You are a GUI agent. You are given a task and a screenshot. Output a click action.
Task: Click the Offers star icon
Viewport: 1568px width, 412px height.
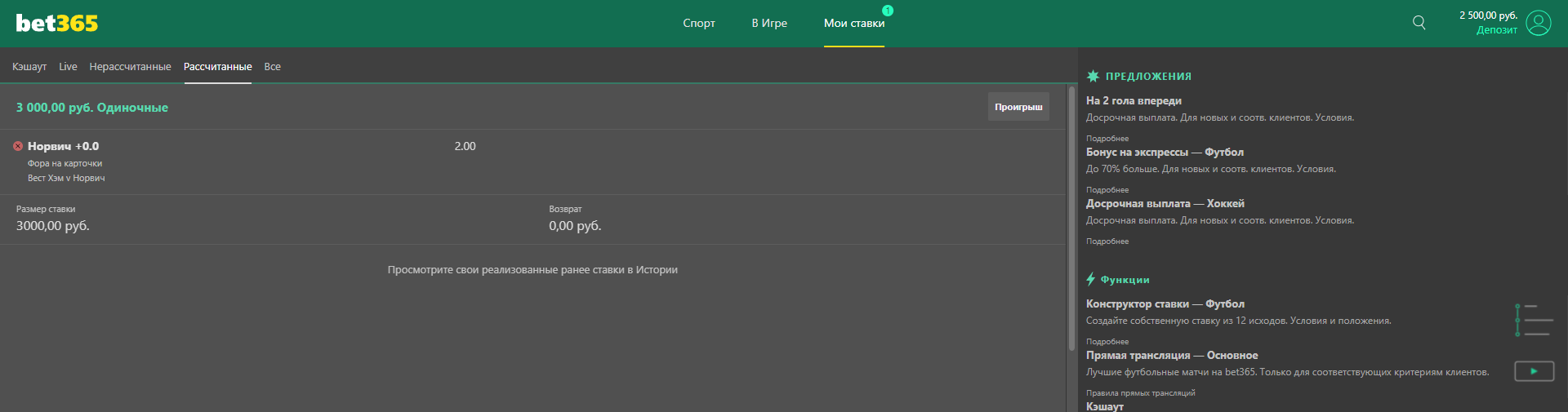tap(1093, 76)
